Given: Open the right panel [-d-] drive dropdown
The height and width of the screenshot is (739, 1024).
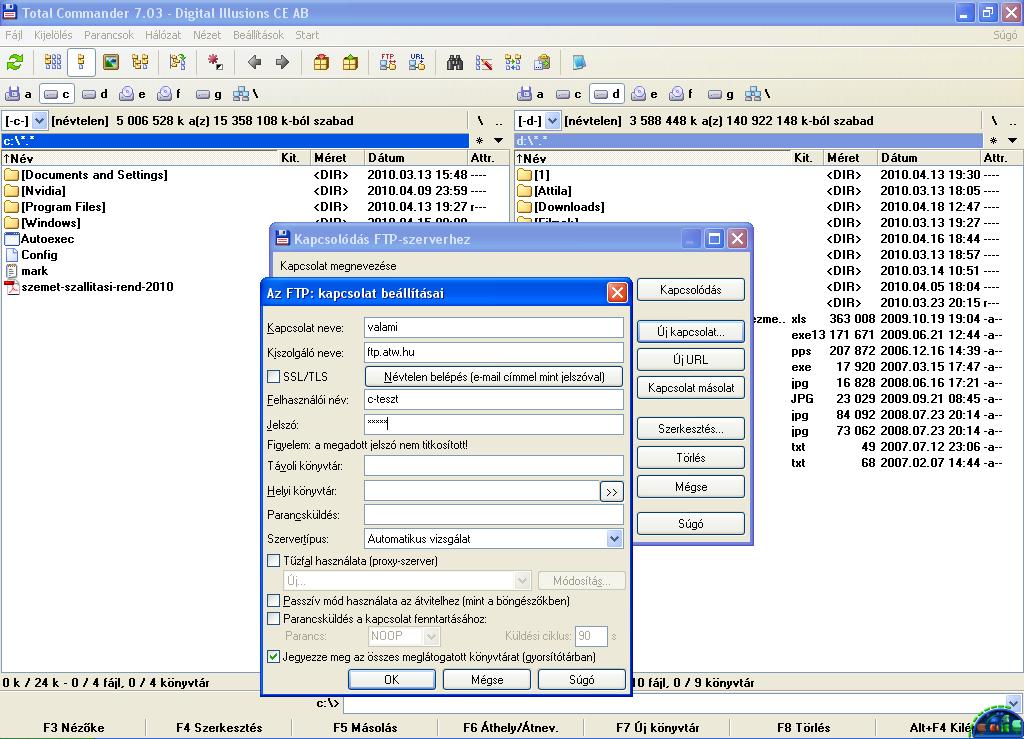Looking at the screenshot, I should tap(552, 121).
